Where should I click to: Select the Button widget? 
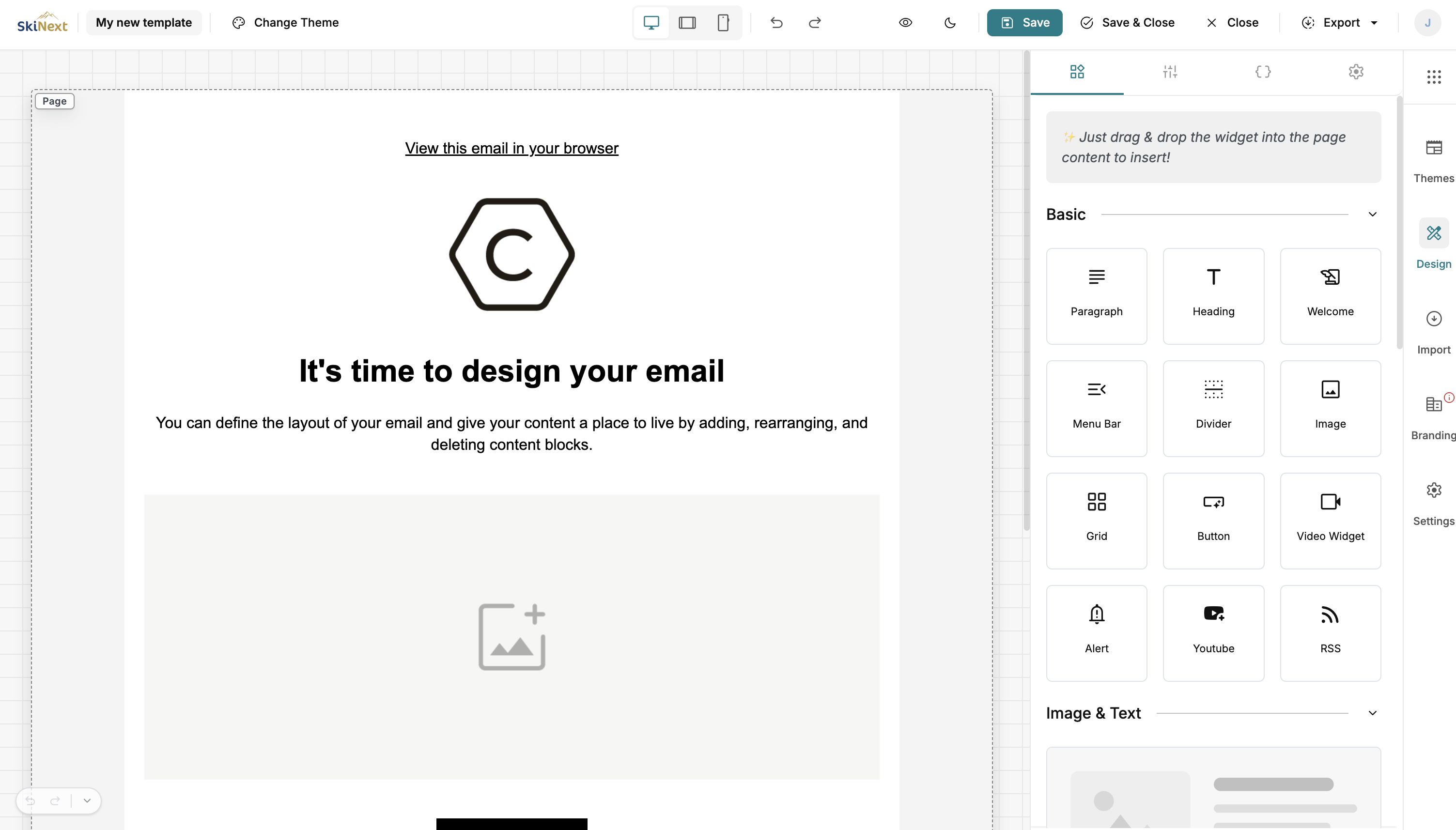(x=1213, y=521)
